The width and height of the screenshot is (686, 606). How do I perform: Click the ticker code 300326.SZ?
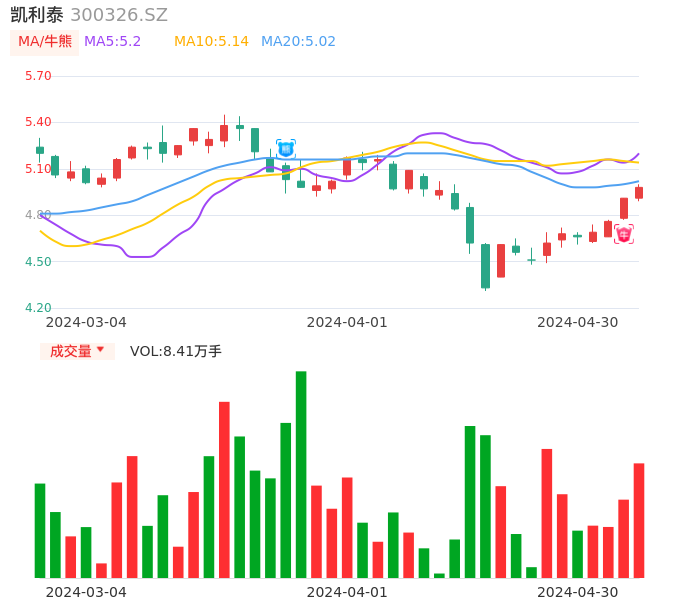[119, 15]
